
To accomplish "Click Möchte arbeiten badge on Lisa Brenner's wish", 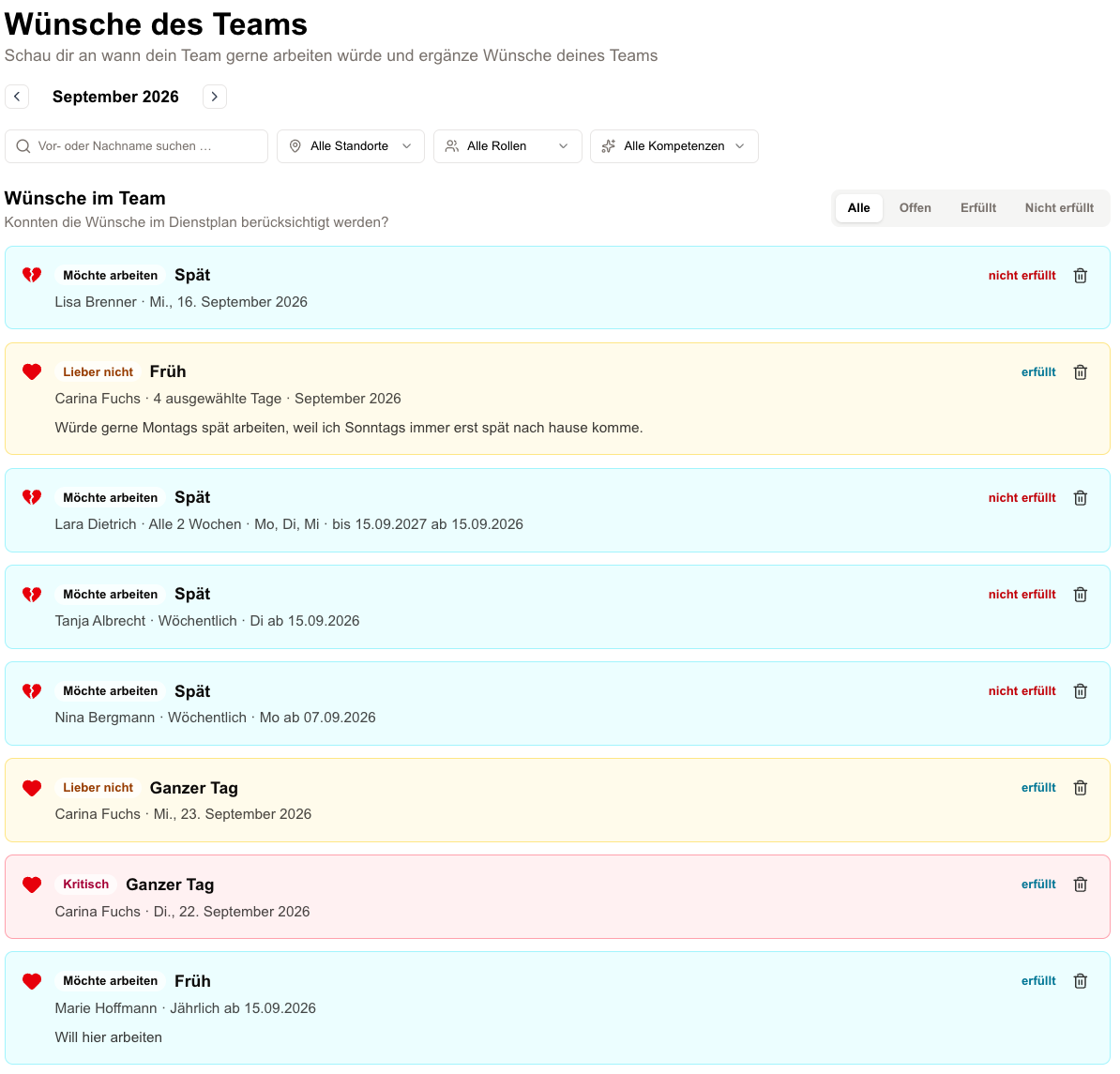I will [110, 276].
